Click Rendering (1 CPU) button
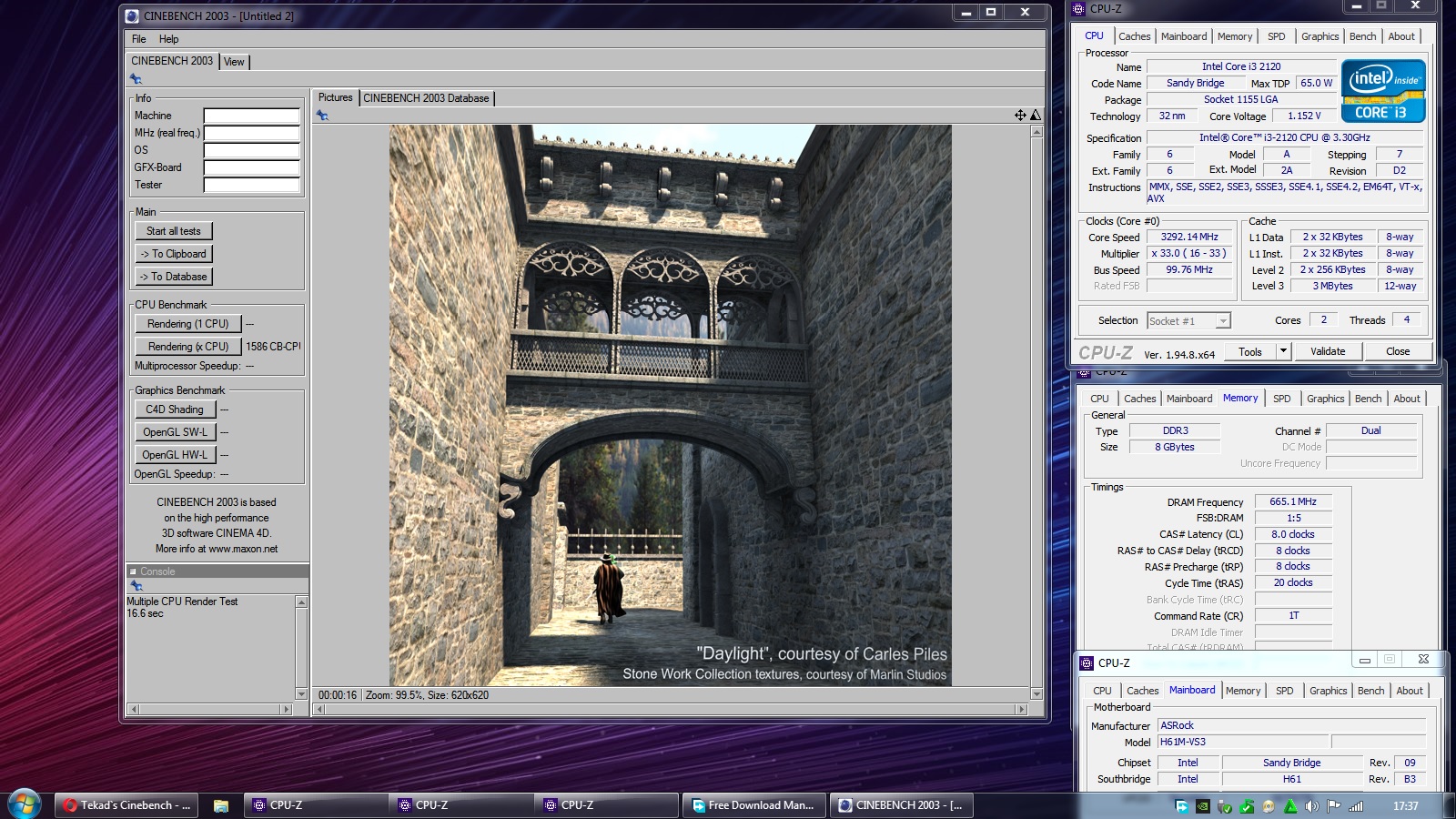This screenshot has width=1456, height=819. [x=188, y=324]
